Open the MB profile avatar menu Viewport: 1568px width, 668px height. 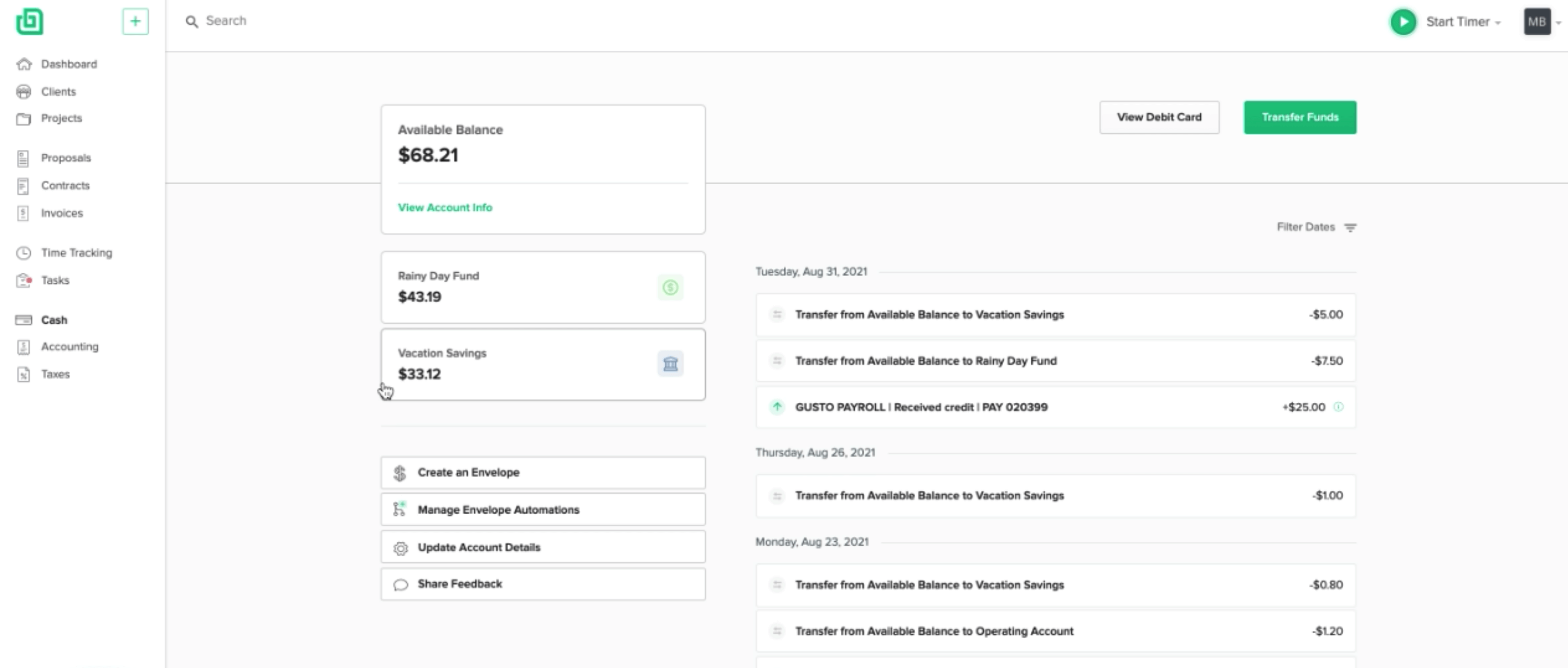(x=1537, y=22)
